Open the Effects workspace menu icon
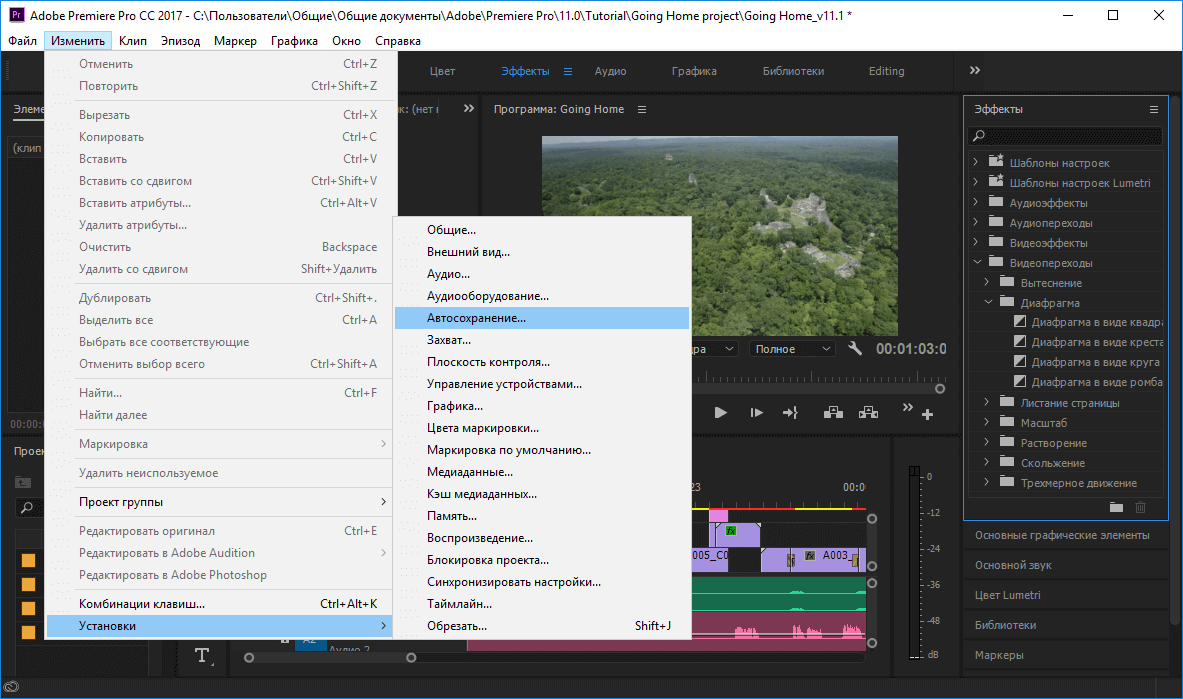1183x699 pixels. 568,72
